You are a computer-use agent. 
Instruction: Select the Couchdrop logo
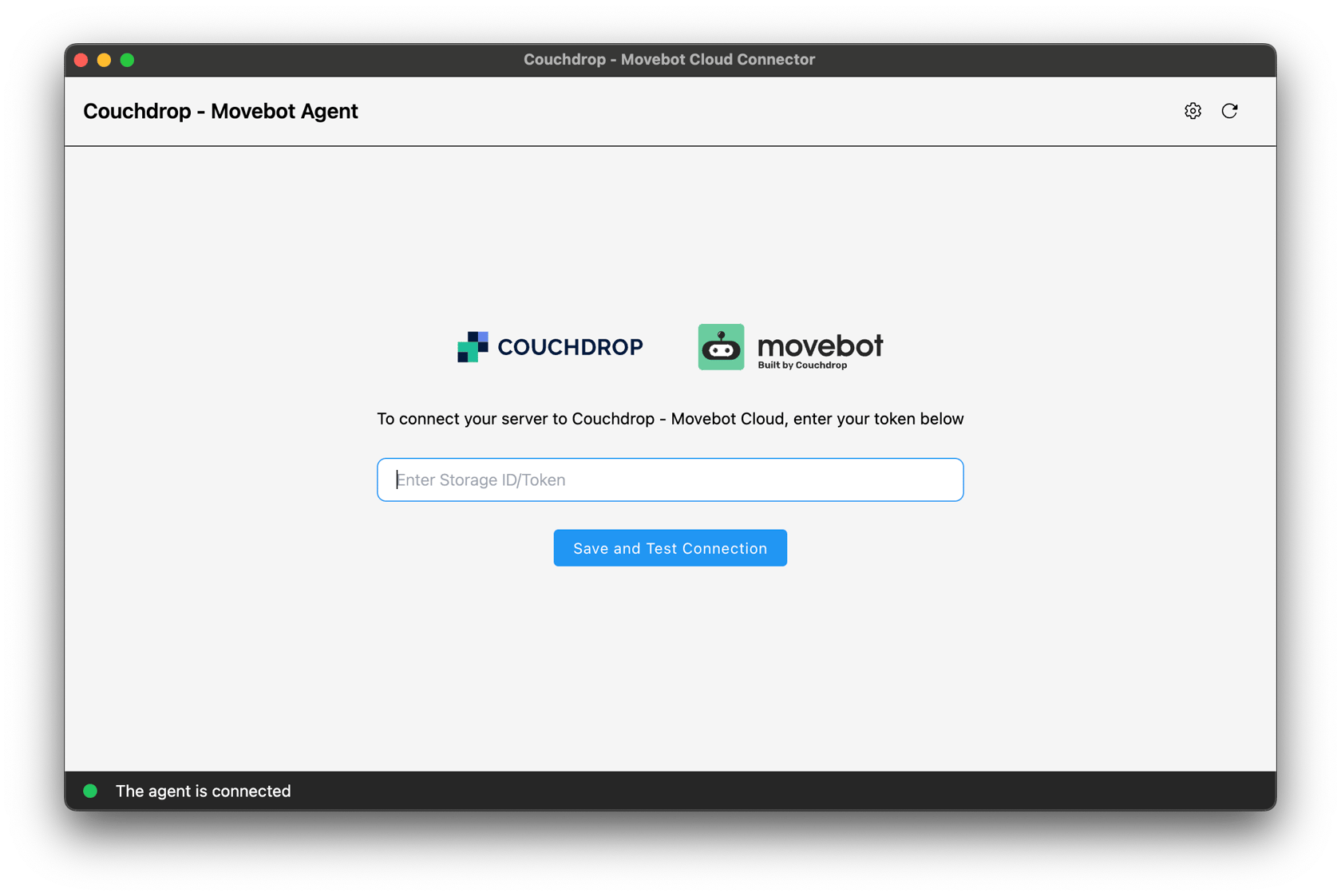coord(549,346)
